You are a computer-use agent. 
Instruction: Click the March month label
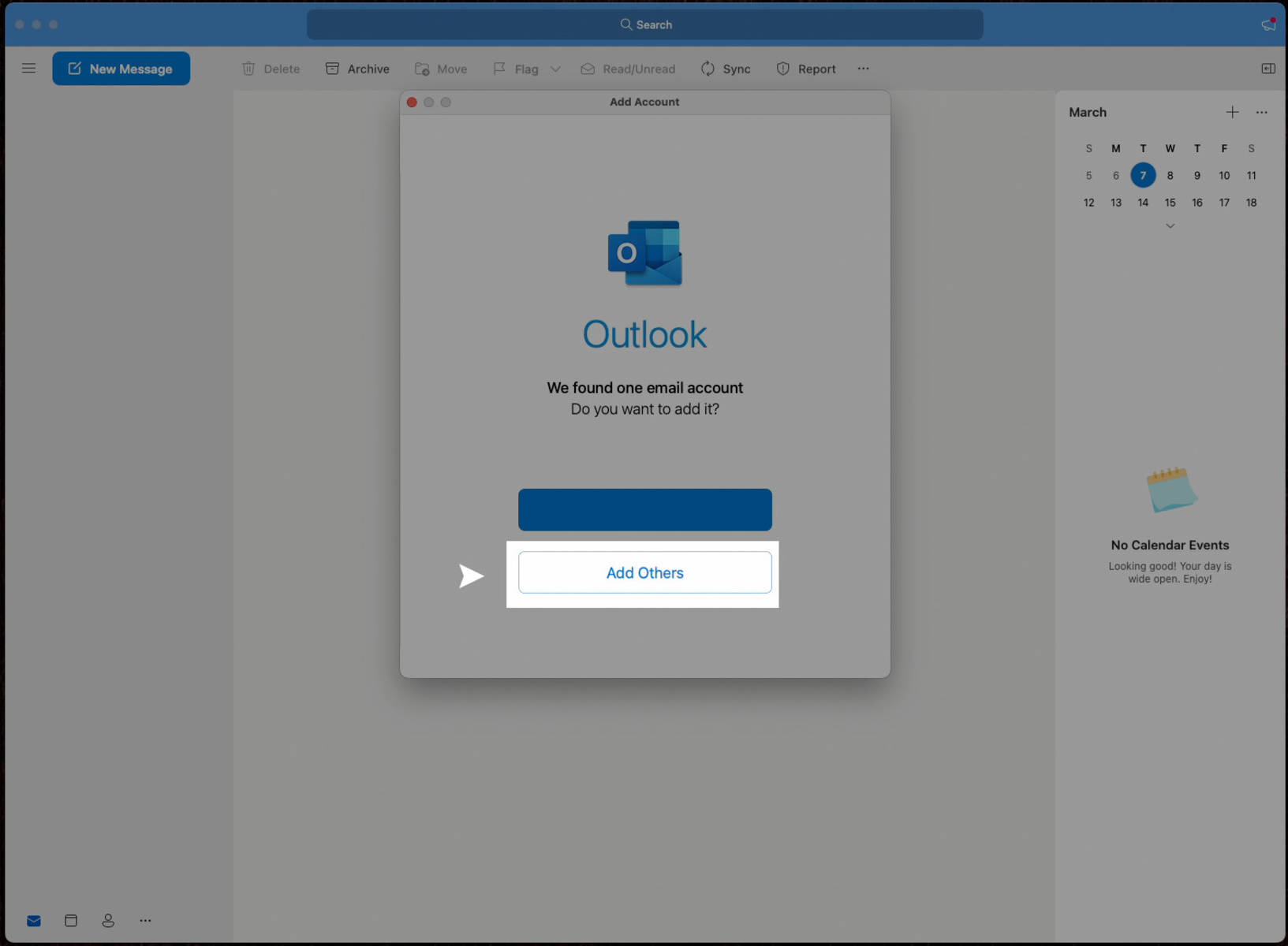coord(1088,112)
